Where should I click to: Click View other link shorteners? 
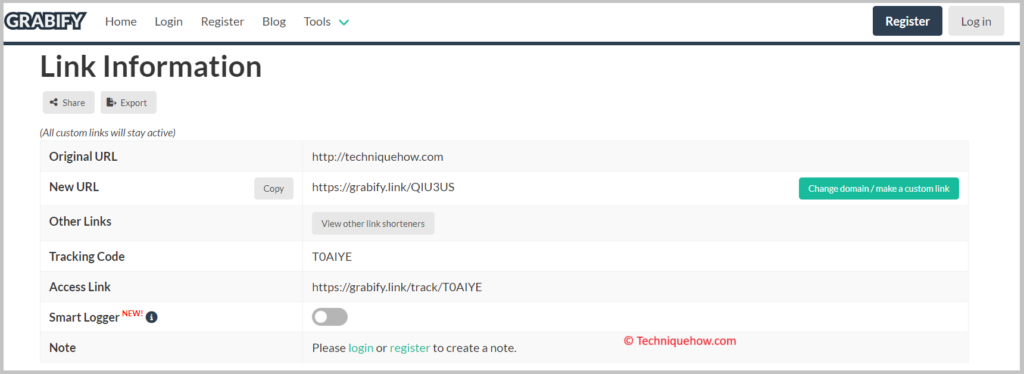click(x=373, y=223)
